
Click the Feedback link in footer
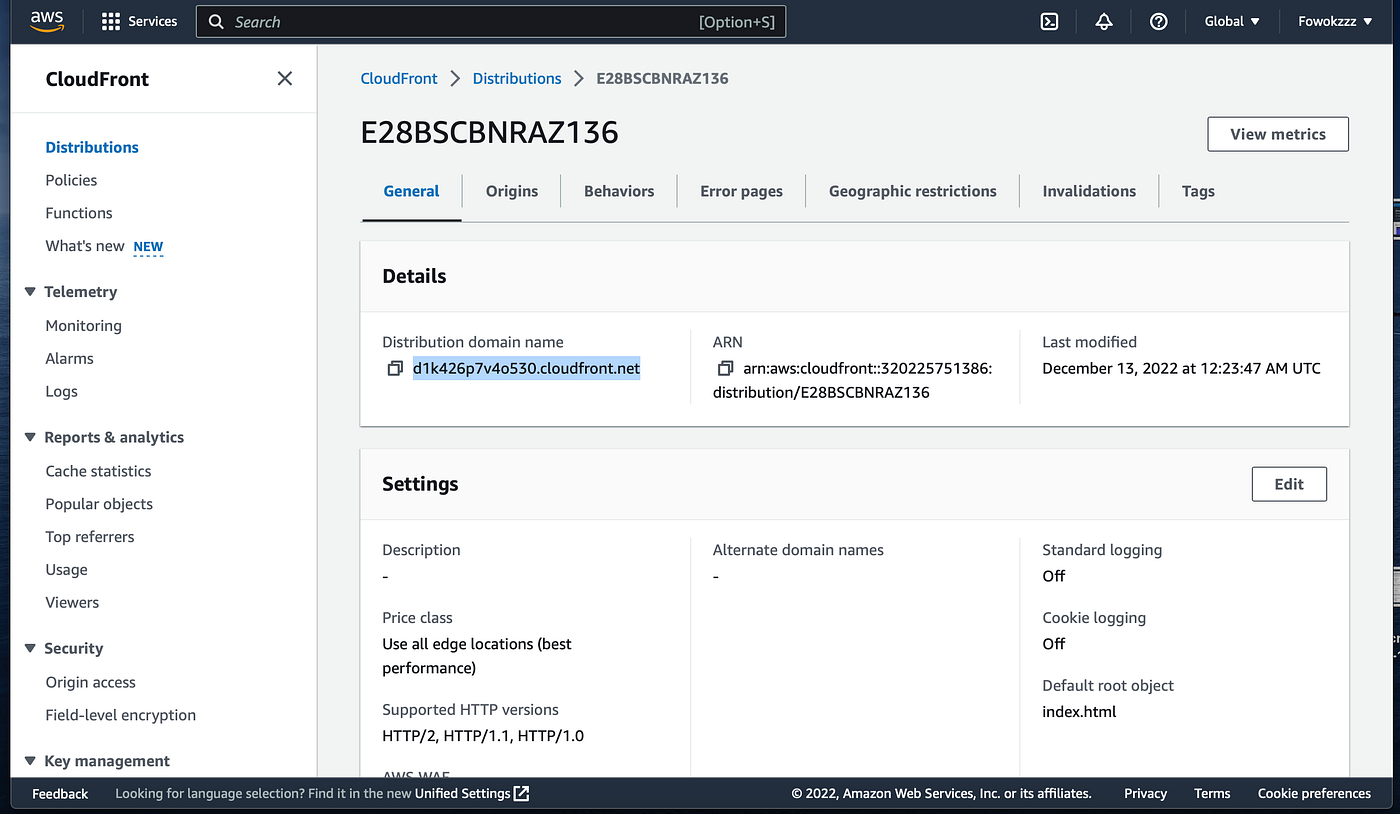coord(60,793)
